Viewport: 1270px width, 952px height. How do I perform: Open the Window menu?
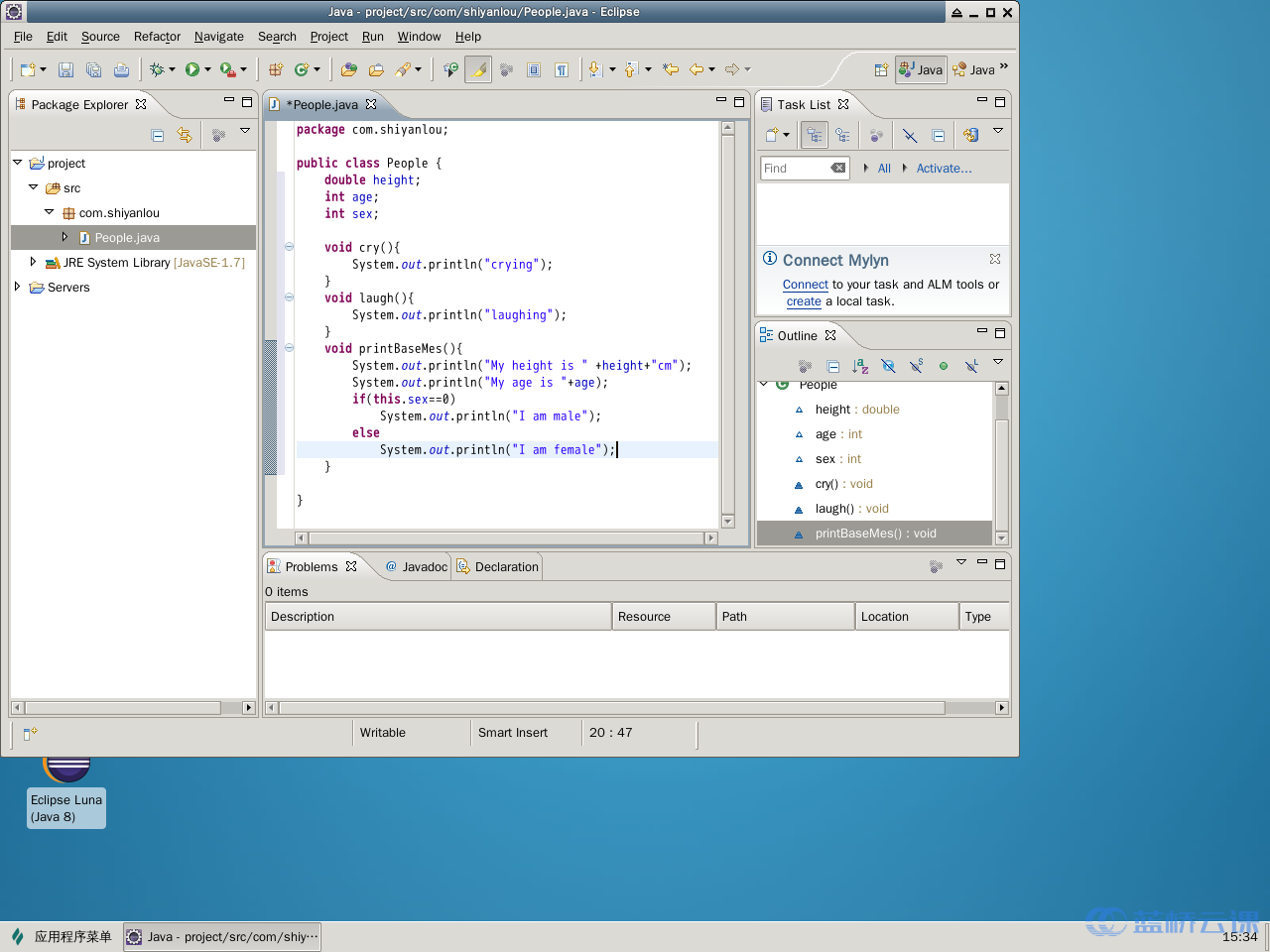point(419,37)
